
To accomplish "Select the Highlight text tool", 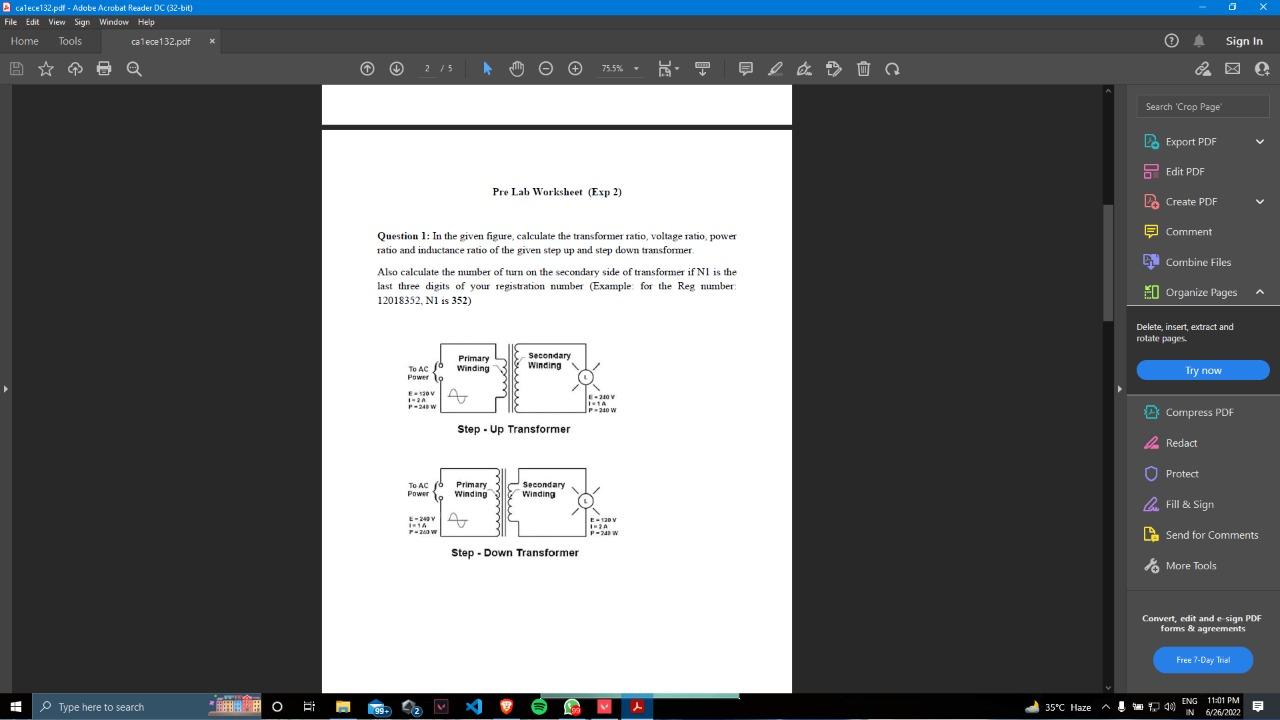I will pos(775,68).
